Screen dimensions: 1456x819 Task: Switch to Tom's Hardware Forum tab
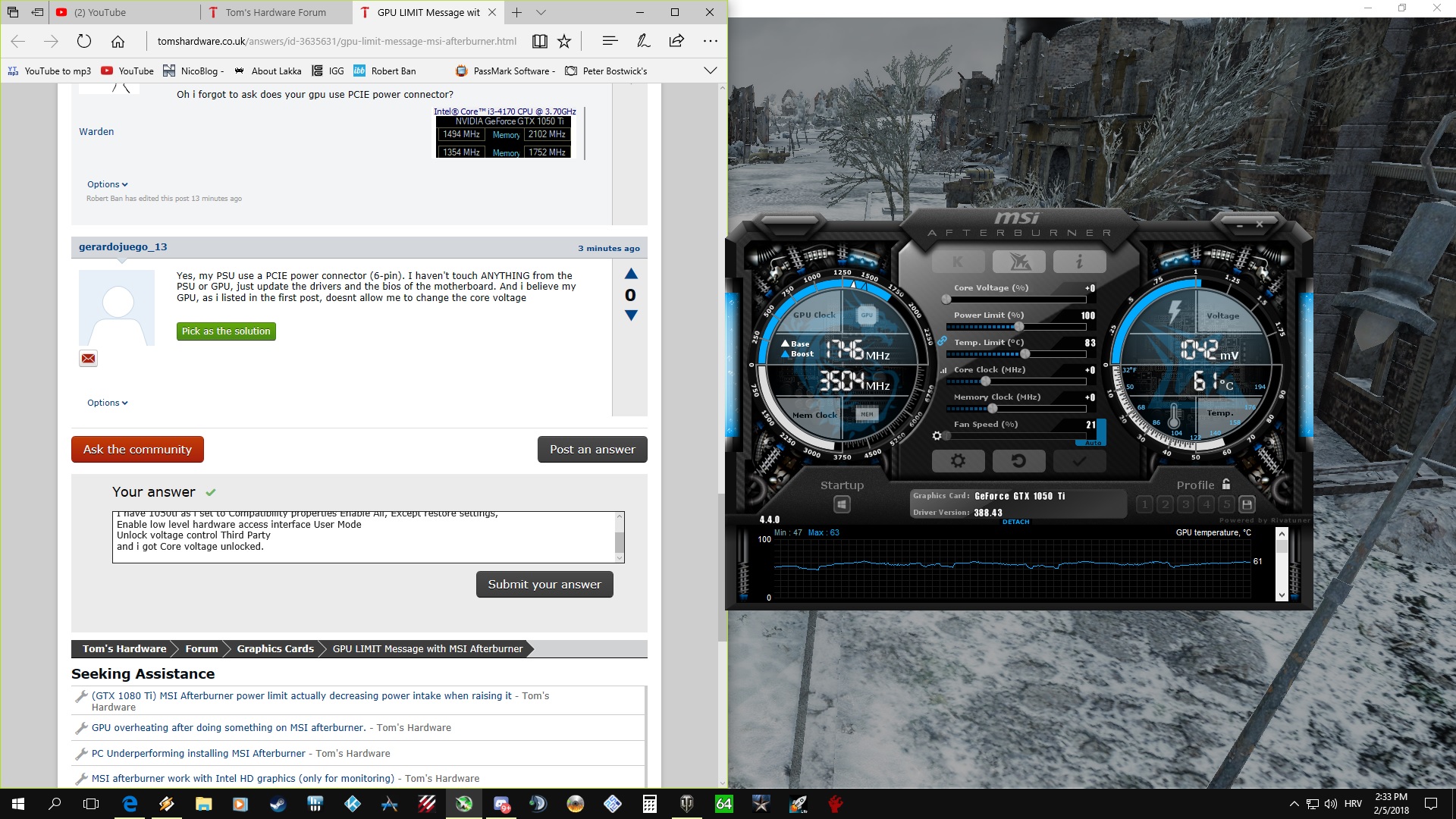coord(275,12)
